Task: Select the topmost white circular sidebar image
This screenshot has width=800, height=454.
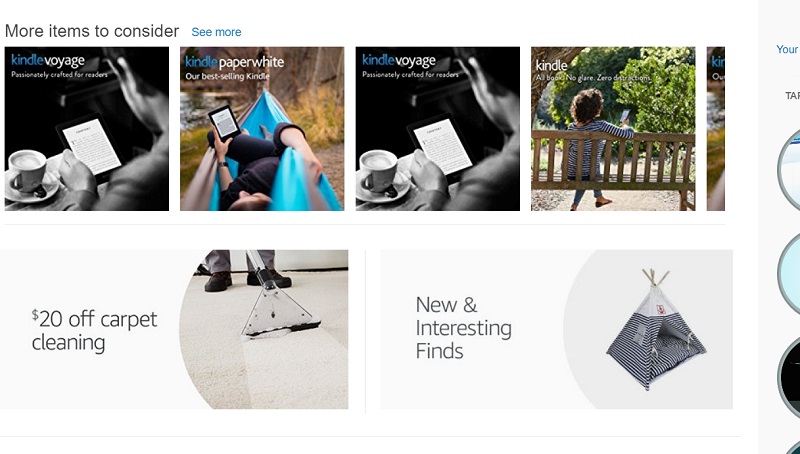Action: click(789, 170)
